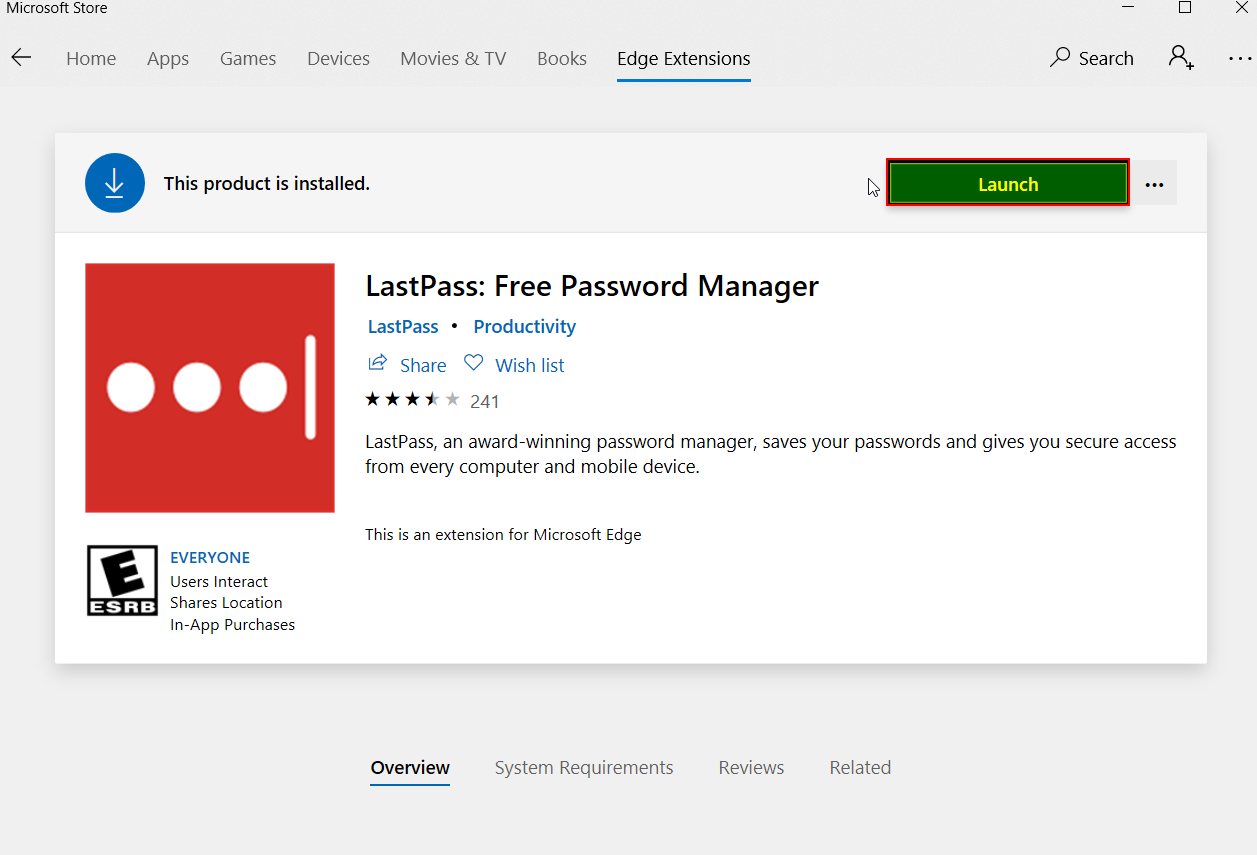The height and width of the screenshot is (855, 1257).
Task: Click the ESRB Everyone rating icon
Action: coord(122,580)
